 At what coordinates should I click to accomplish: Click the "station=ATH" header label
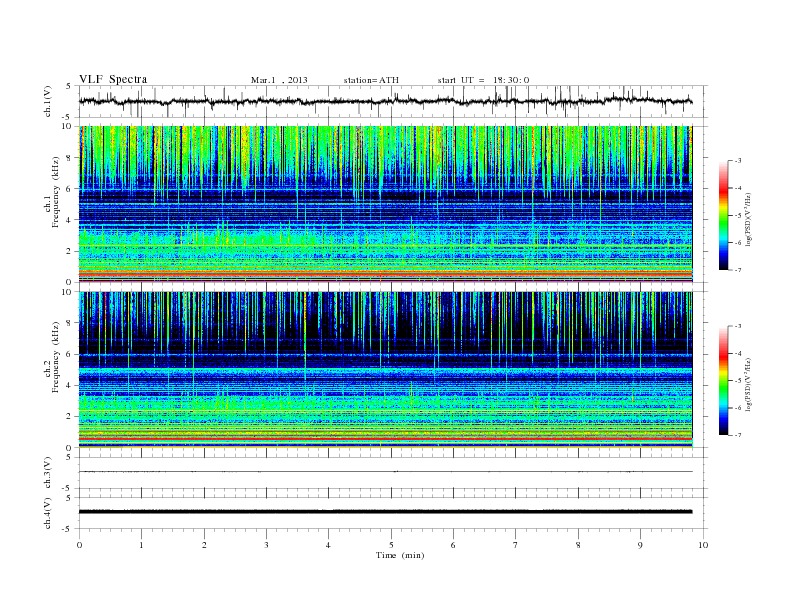(371, 80)
